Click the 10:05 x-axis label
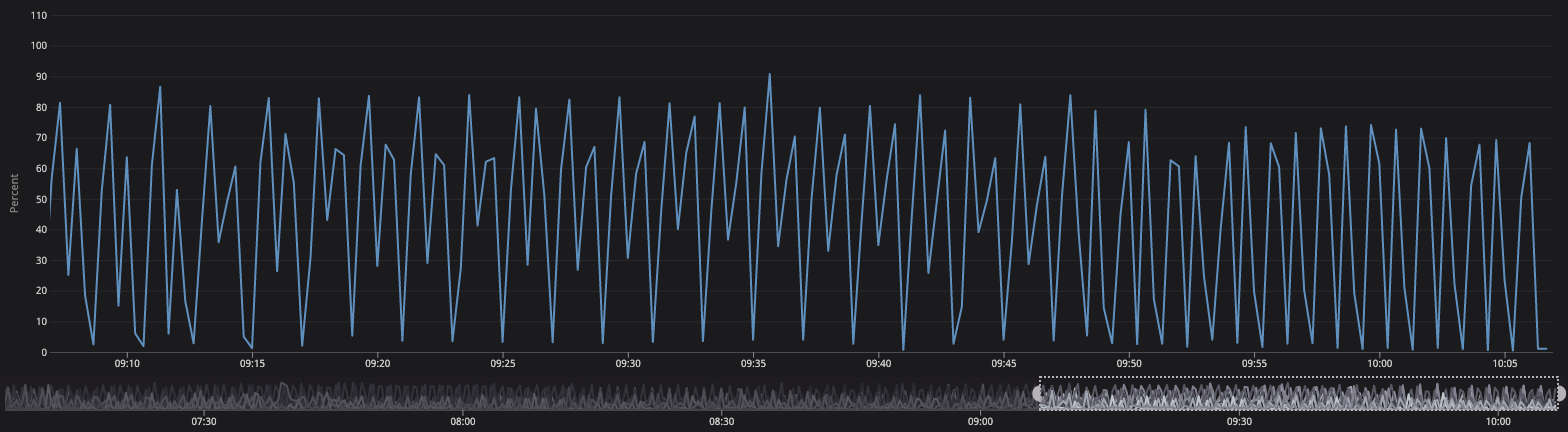 pyautogui.click(x=1505, y=364)
